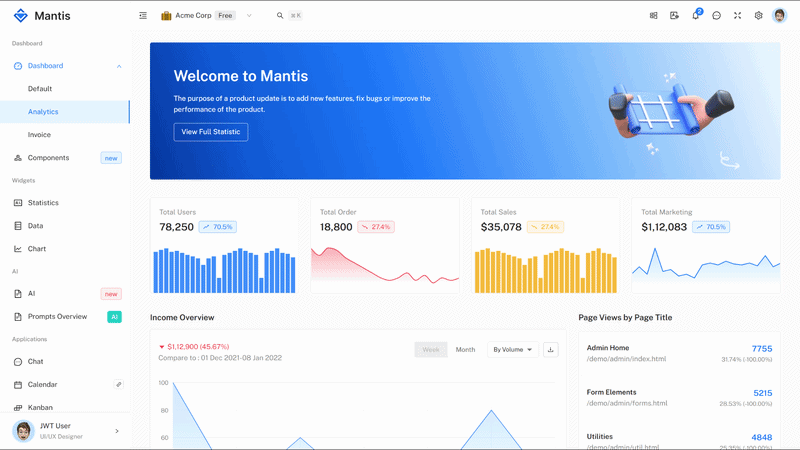This screenshot has width=800, height=450.
Task: Click the AI badge beside Prompts Overview
Action: coord(114,317)
